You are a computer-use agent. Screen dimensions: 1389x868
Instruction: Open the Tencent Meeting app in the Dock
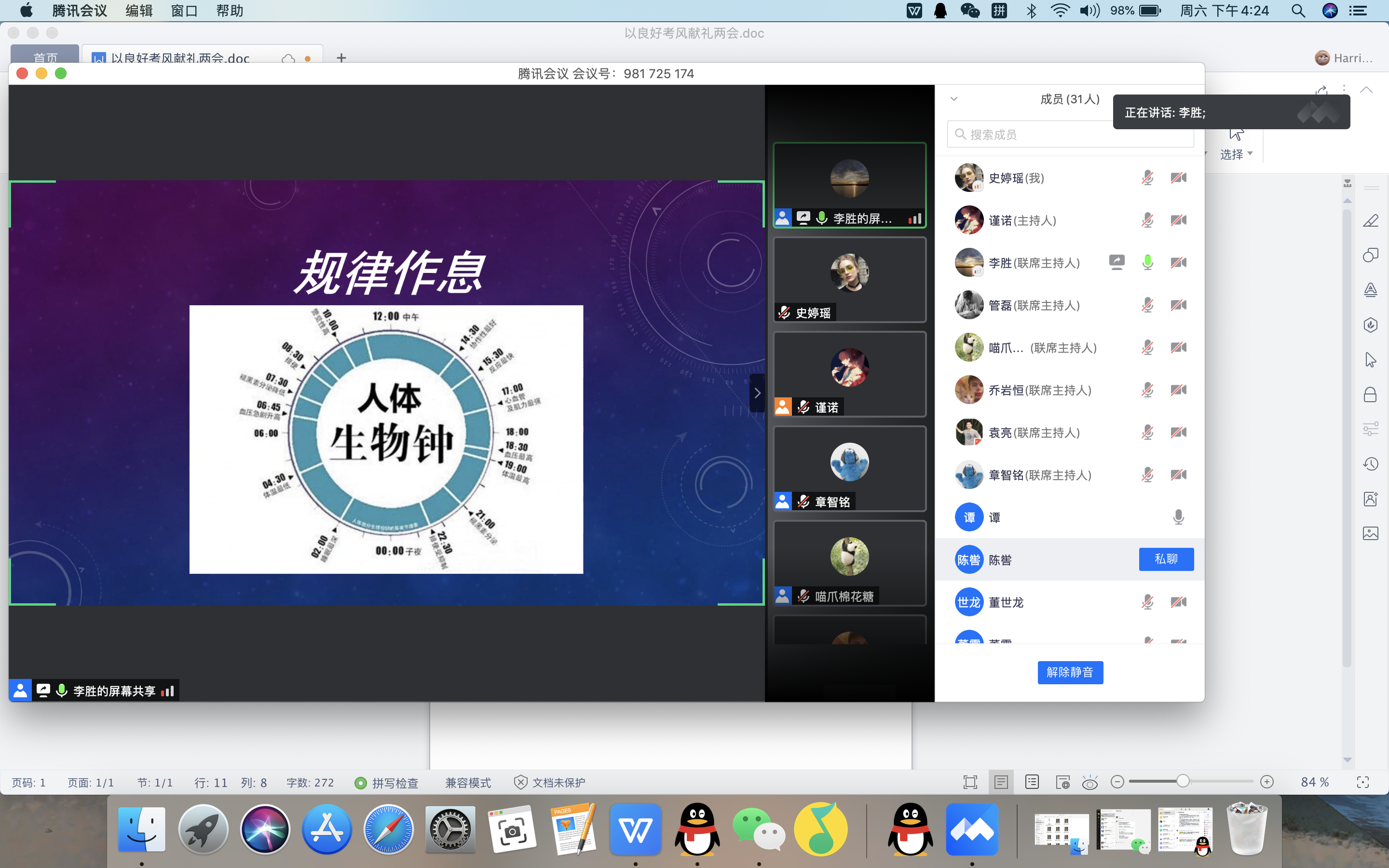[972, 829]
